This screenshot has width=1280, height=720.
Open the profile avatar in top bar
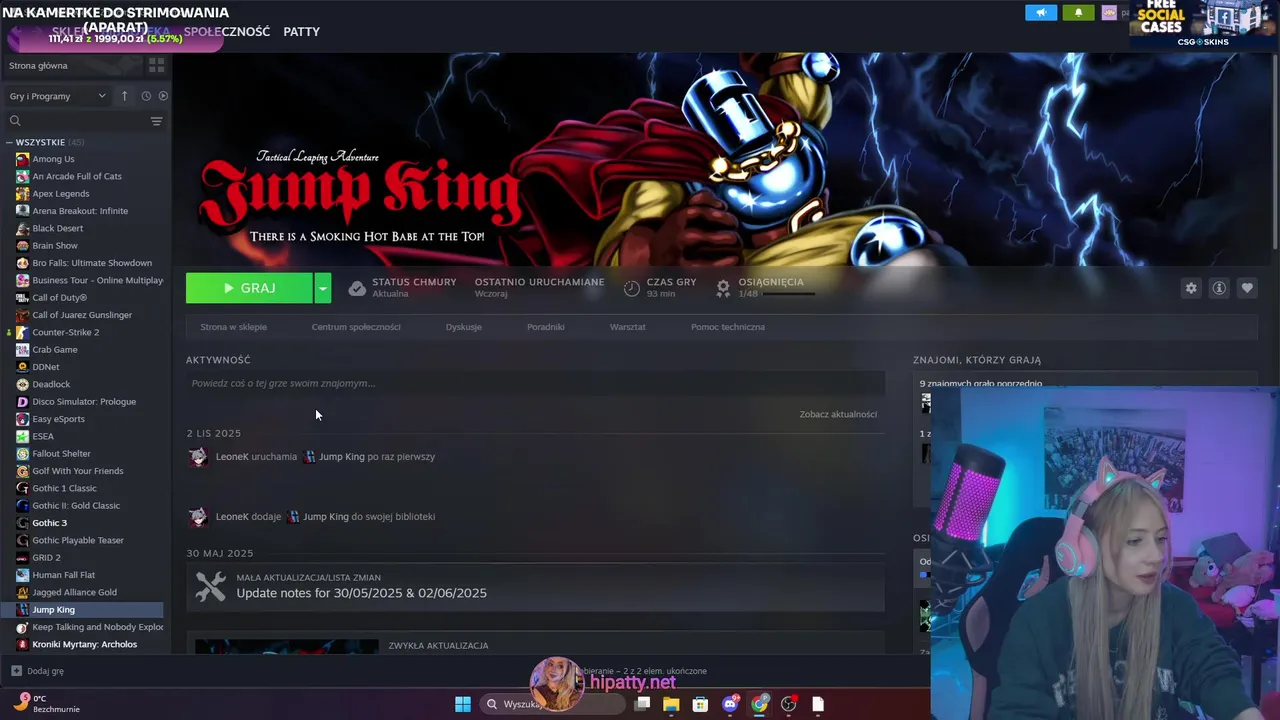1109,13
